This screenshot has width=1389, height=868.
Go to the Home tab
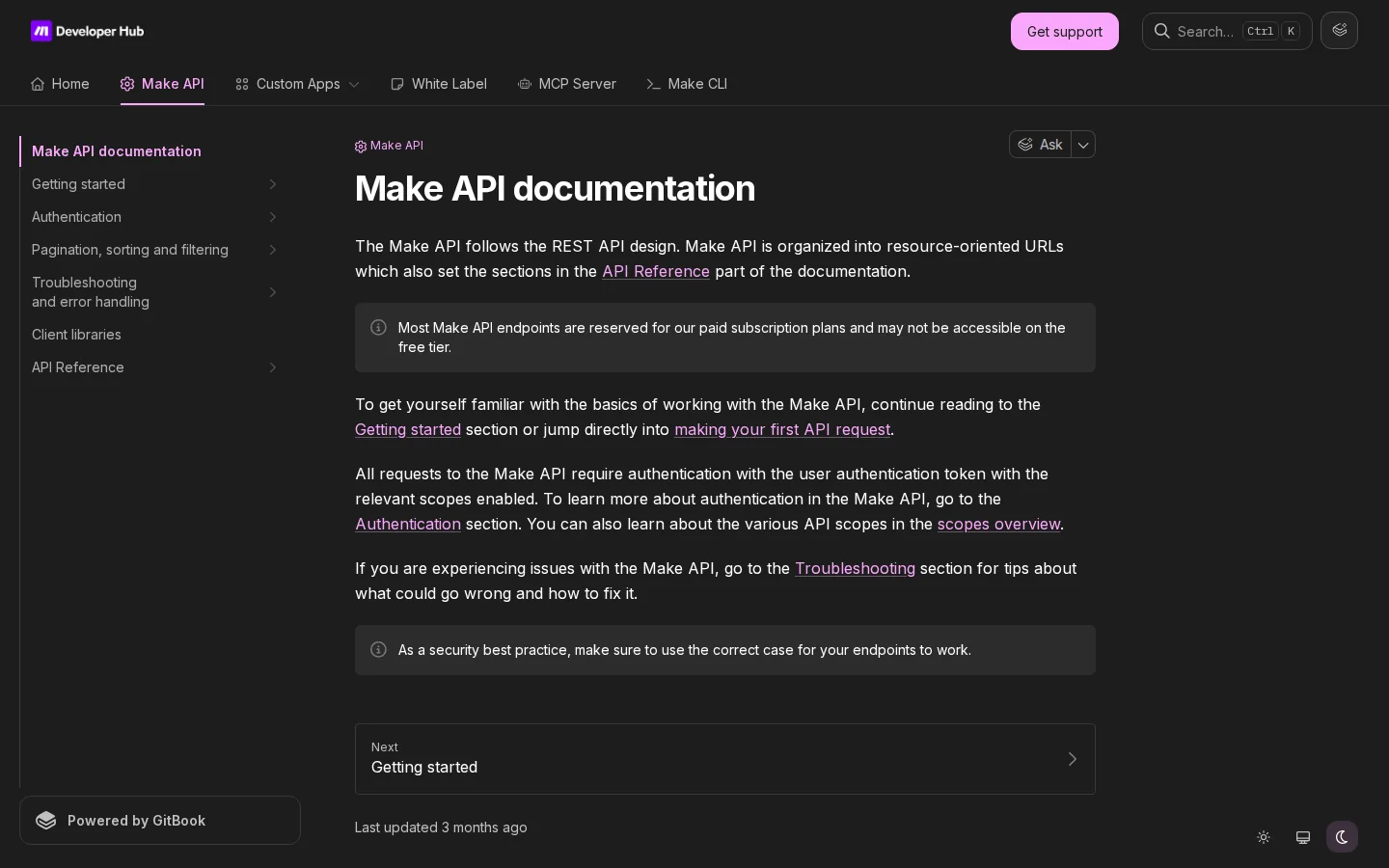coord(60,84)
